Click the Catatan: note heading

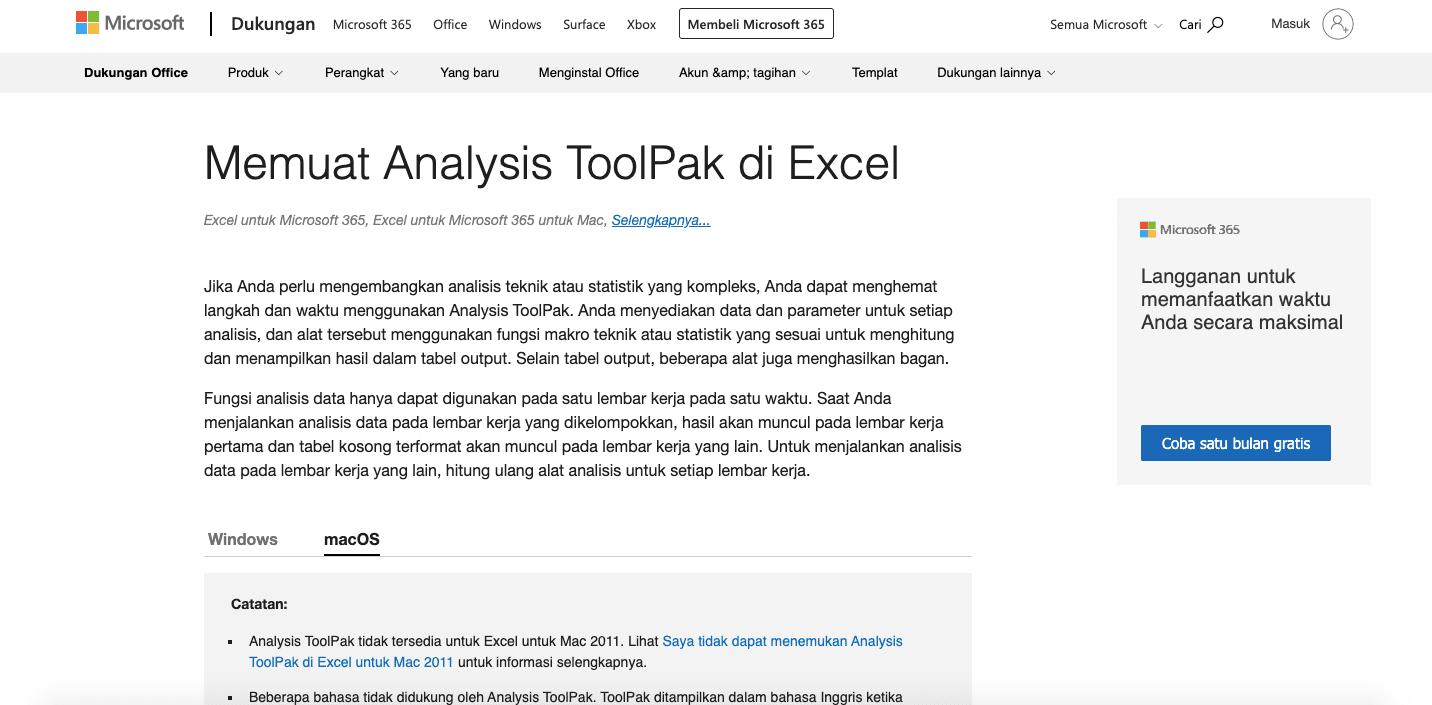259,604
